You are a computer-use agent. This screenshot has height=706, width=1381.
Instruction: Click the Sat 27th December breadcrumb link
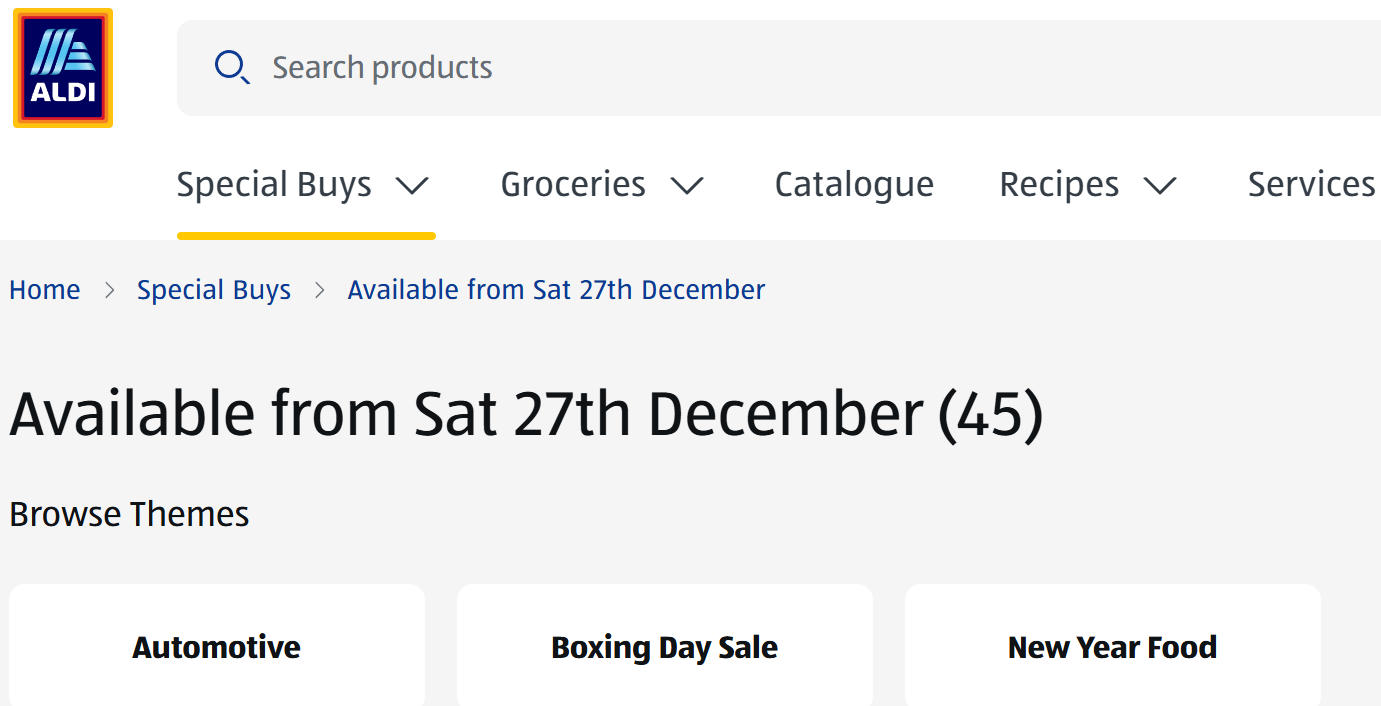pyautogui.click(x=556, y=290)
